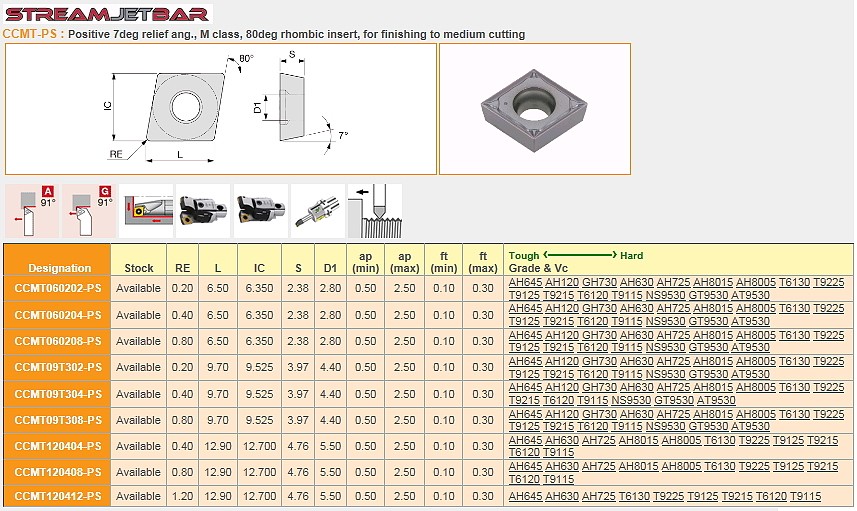Open the insert dimension drawing image
The height and width of the screenshot is (511, 857).
pos(221,109)
